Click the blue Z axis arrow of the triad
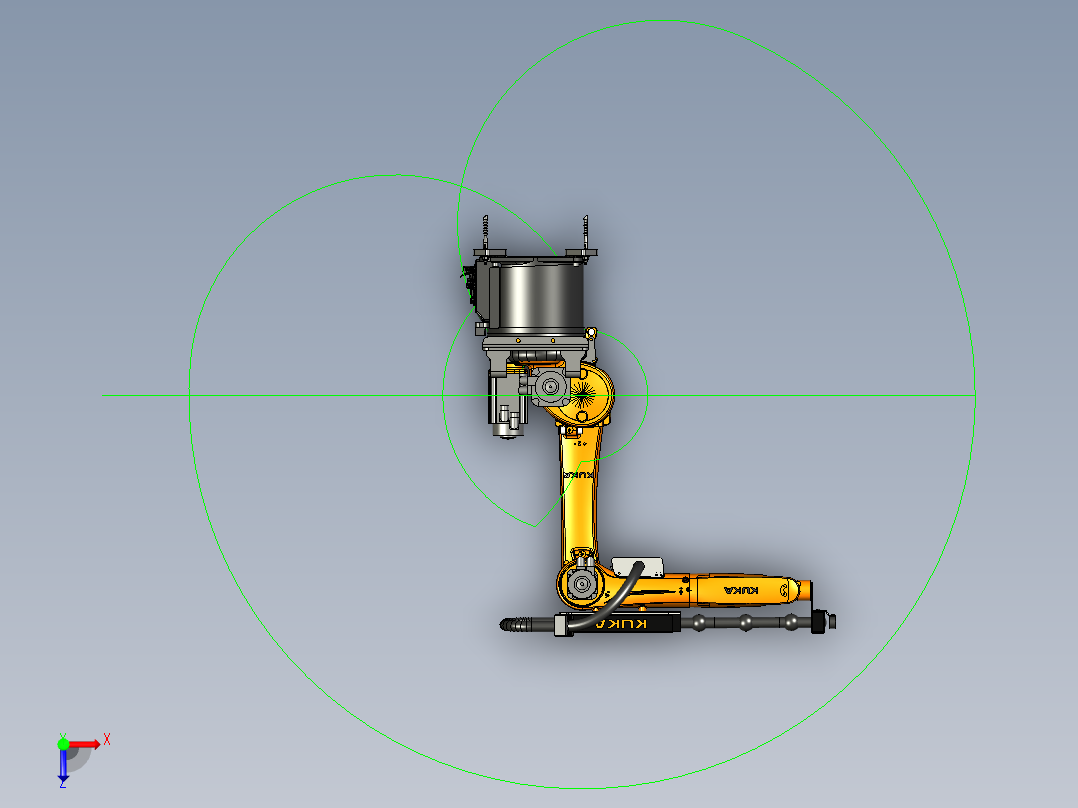This screenshot has width=1078, height=808. [63, 765]
